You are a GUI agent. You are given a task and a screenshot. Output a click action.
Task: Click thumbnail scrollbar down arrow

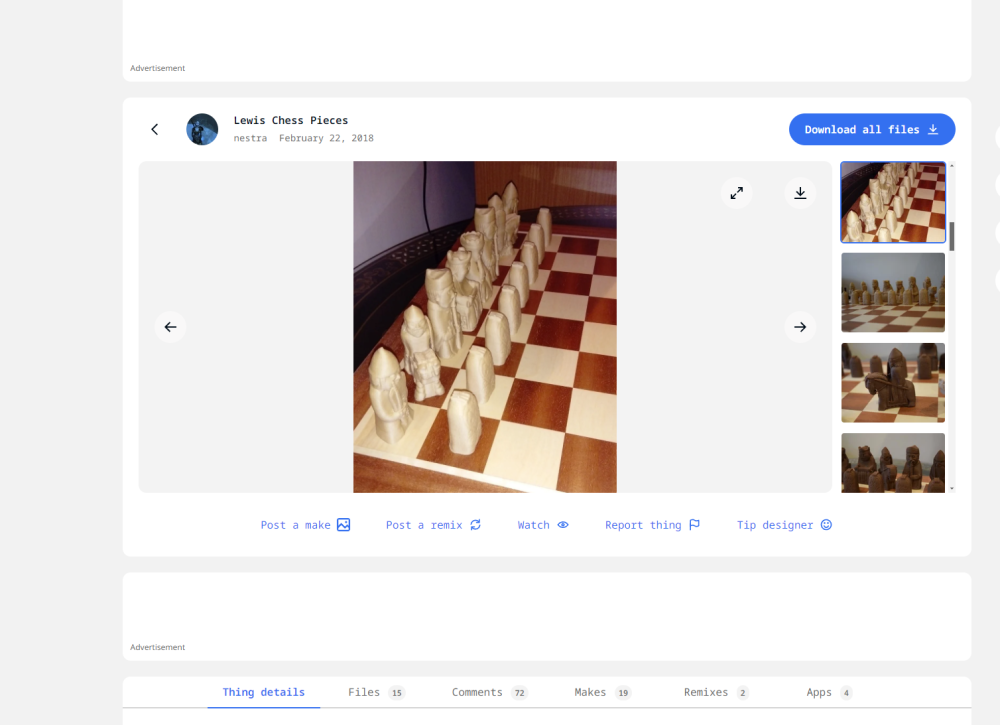(x=952, y=488)
